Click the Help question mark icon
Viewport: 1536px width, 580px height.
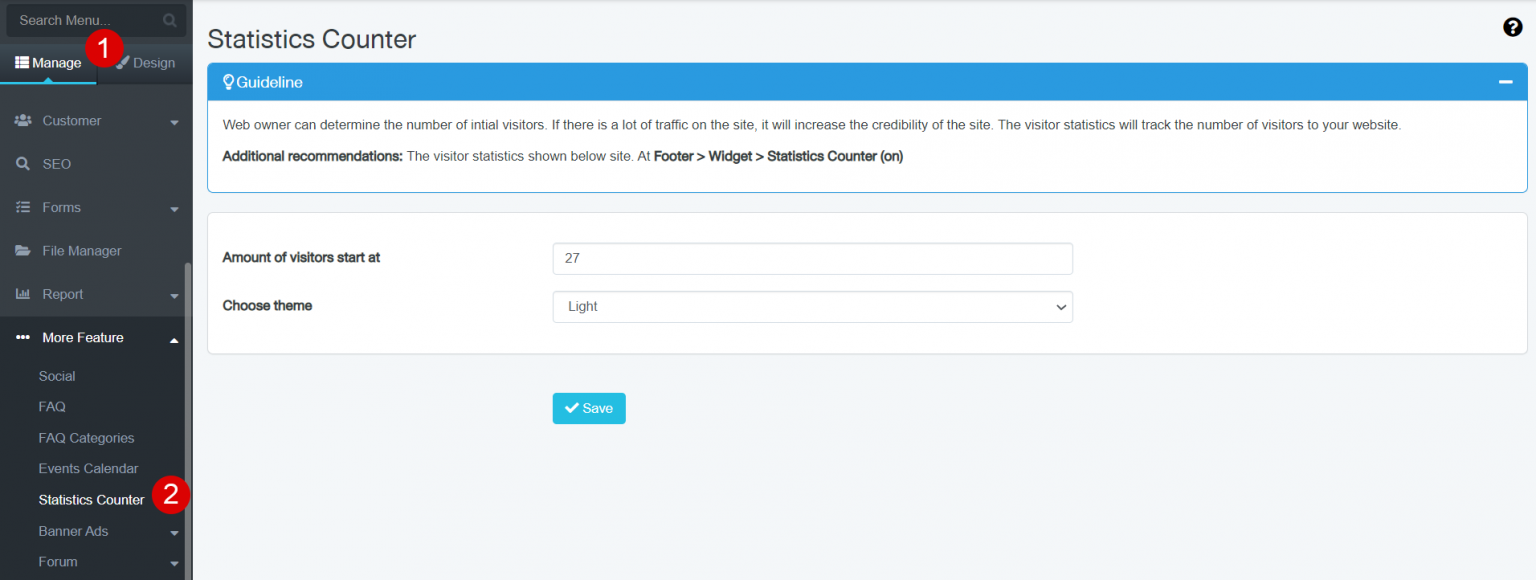[1512, 28]
